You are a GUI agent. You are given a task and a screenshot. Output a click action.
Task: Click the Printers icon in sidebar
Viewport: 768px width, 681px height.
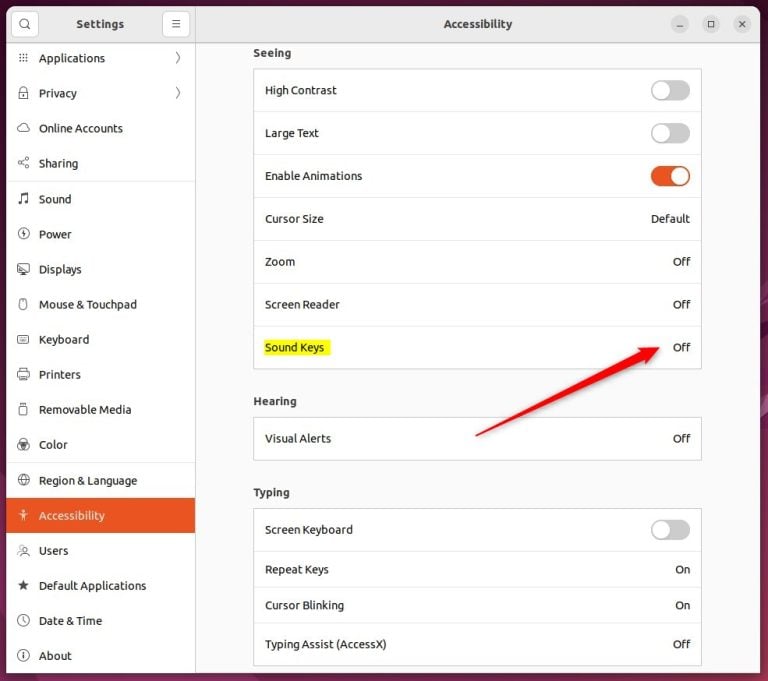point(24,374)
